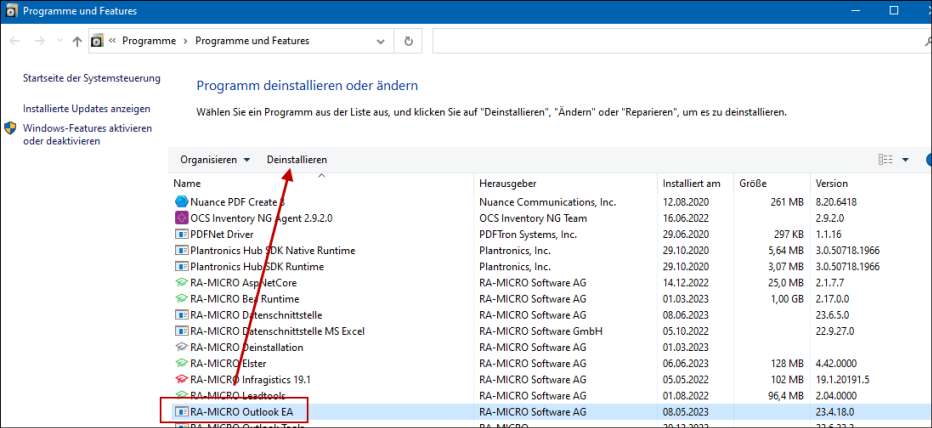Screen dimensions: 932x428
Task: Click the Nuance PDF Create program icon
Action: 181,202
